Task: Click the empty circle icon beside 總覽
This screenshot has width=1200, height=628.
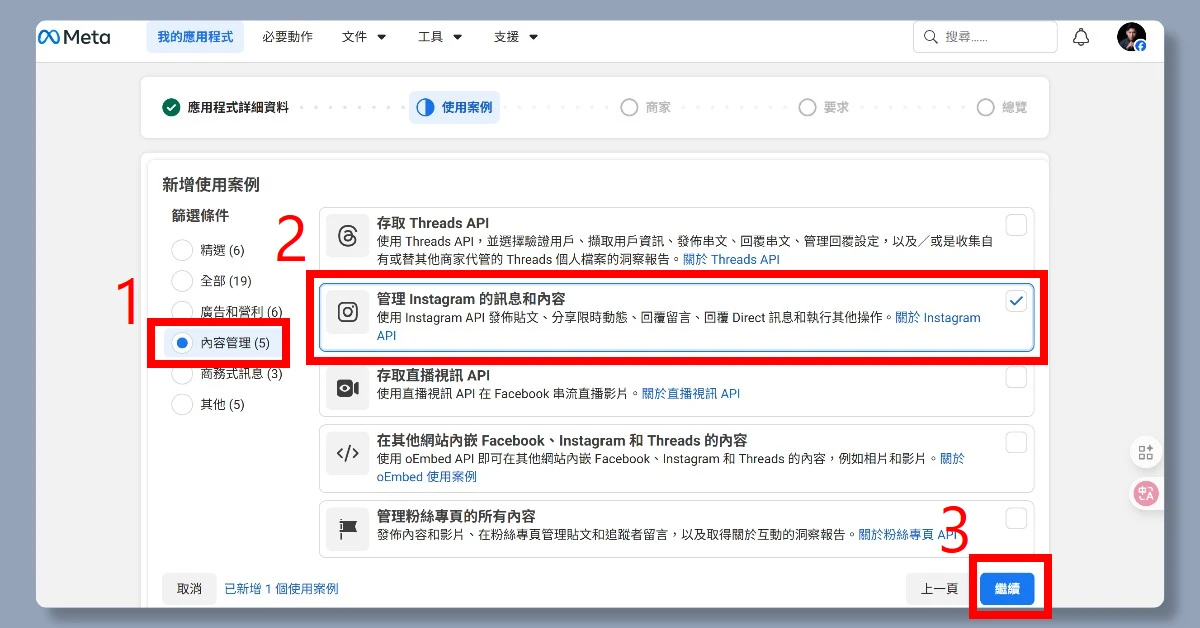Action: point(985,107)
